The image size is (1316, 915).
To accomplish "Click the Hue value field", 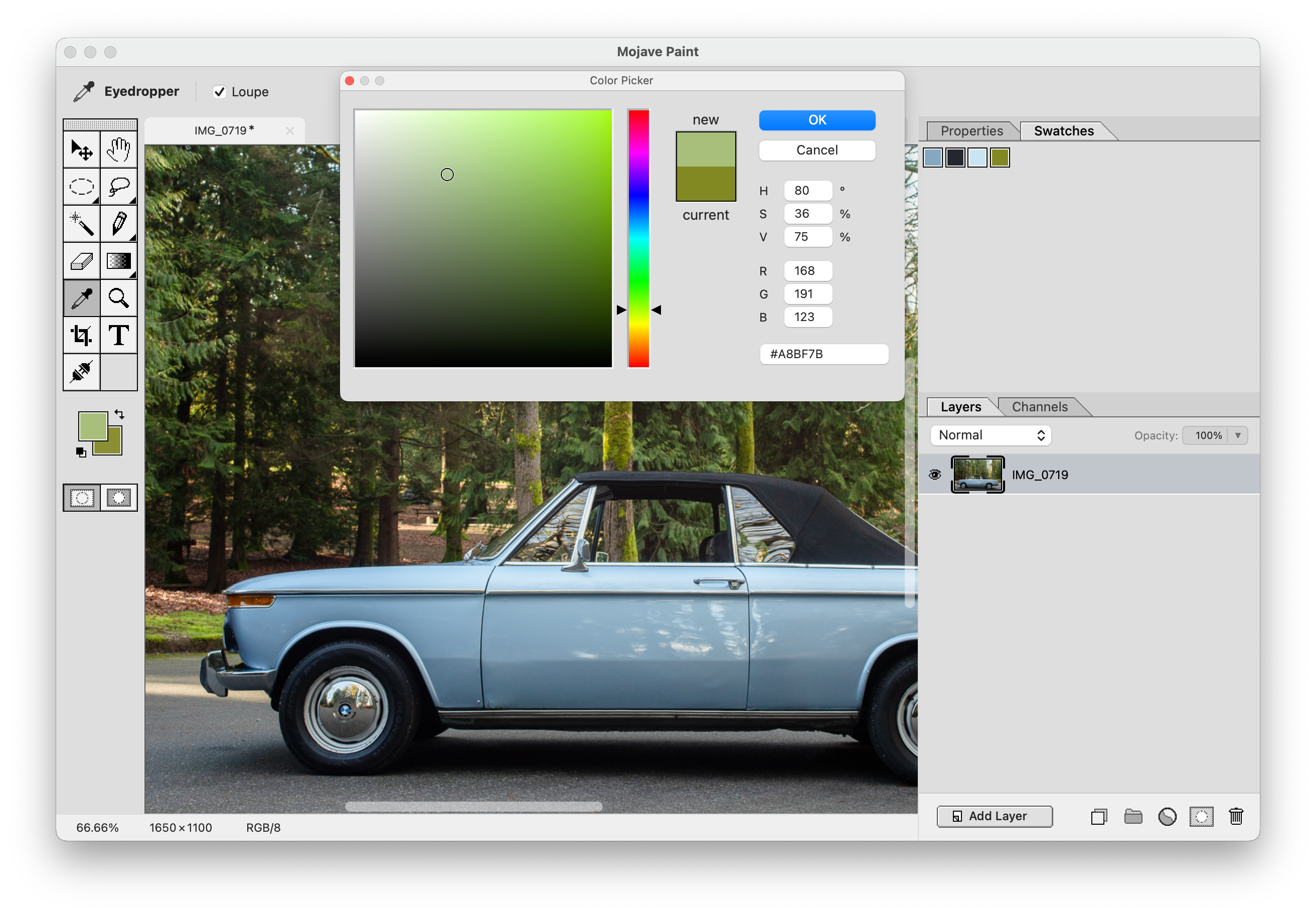I will tap(807, 190).
